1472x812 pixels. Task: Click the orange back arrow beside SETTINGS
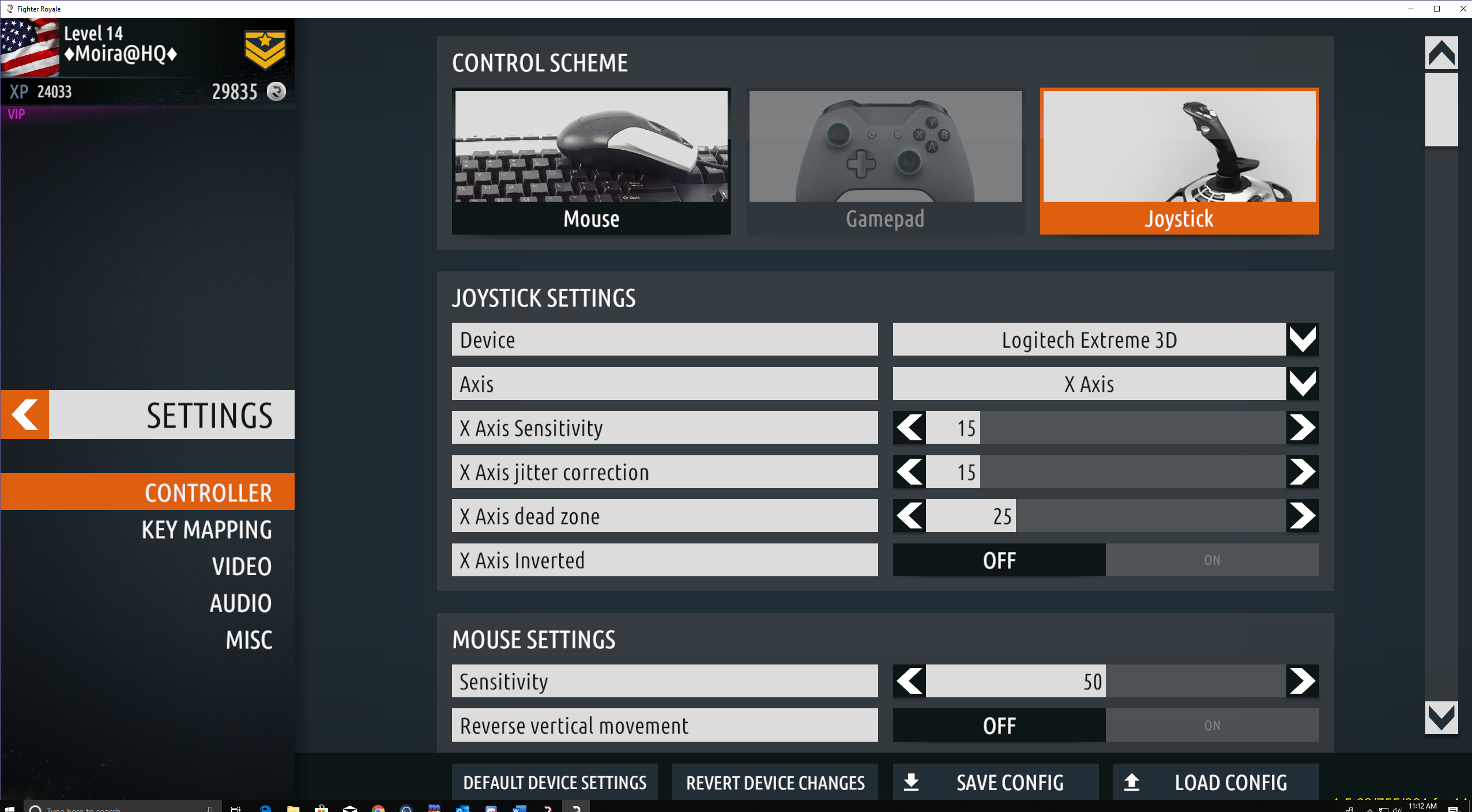tap(25, 415)
